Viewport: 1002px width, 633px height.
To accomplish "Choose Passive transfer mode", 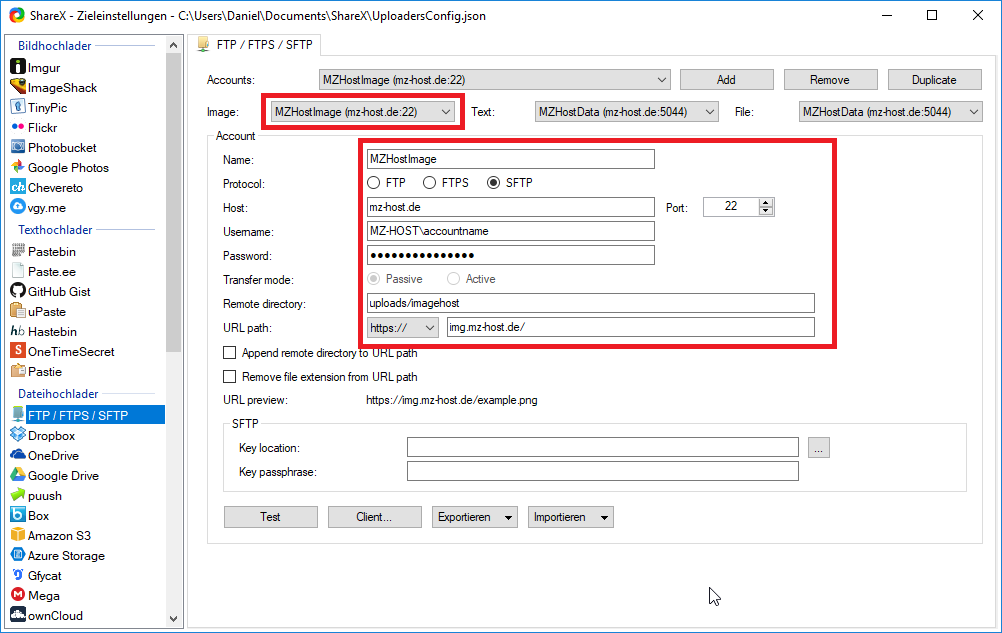I will click(374, 278).
